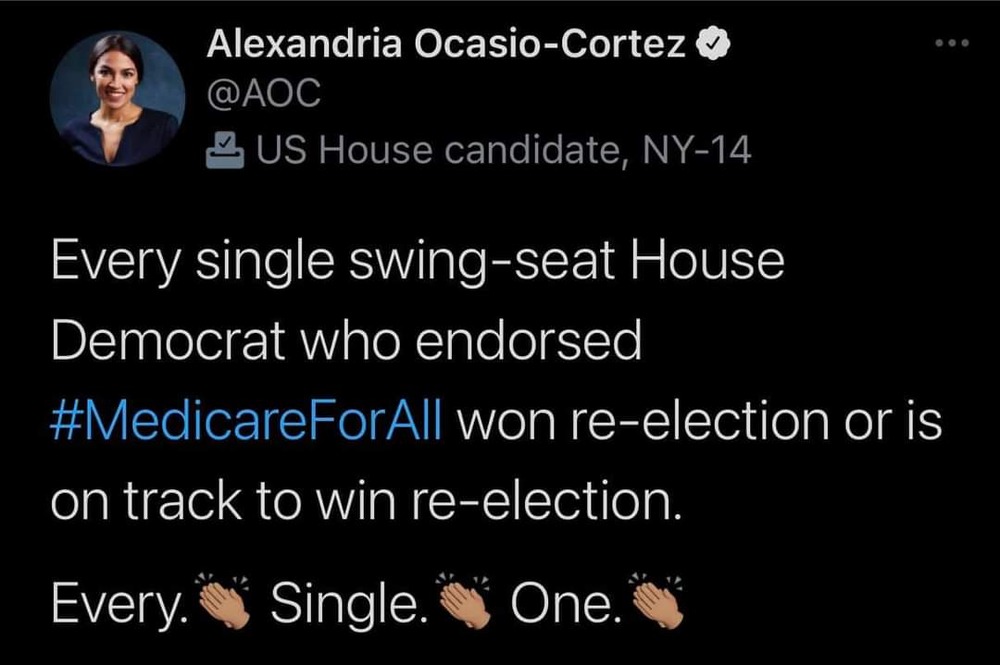Click "One." in the final line
The height and width of the screenshot is (665, 1000).
pos(562,602)
